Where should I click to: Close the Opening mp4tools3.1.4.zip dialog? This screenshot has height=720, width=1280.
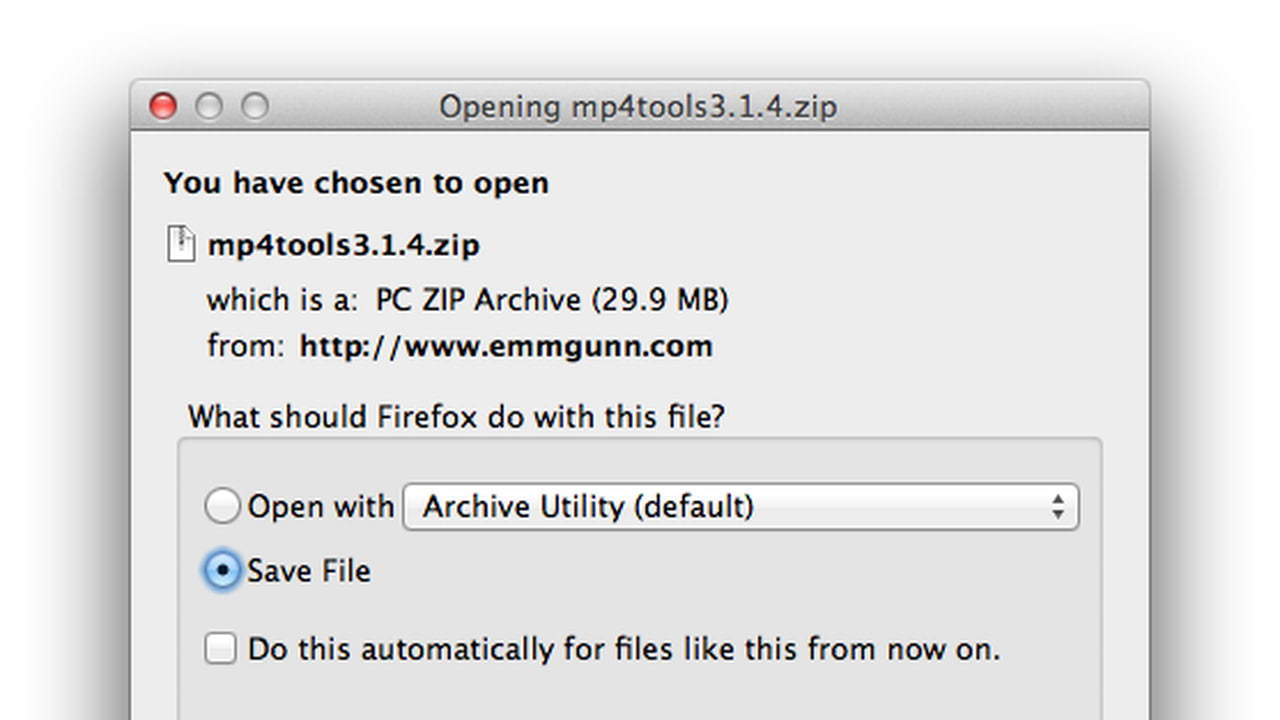click(x=163, y=106)
